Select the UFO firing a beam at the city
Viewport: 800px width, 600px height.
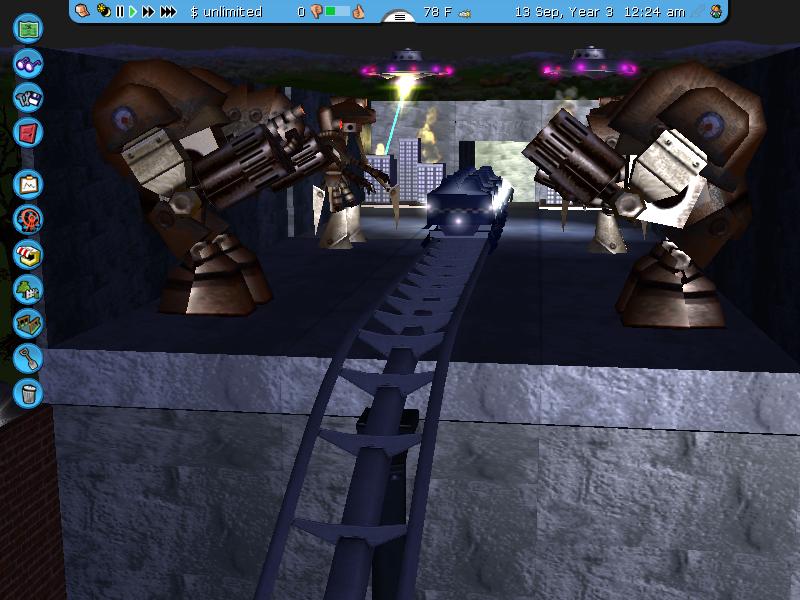[407, 65]
